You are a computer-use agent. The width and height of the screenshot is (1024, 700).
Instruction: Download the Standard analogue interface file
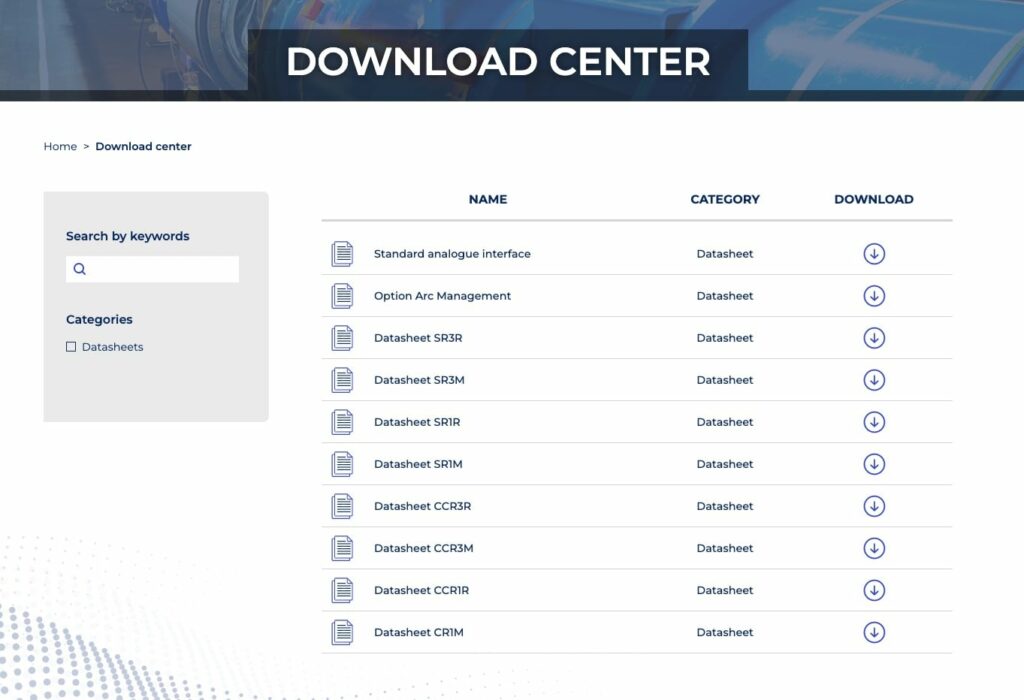[x=874, y=254]
